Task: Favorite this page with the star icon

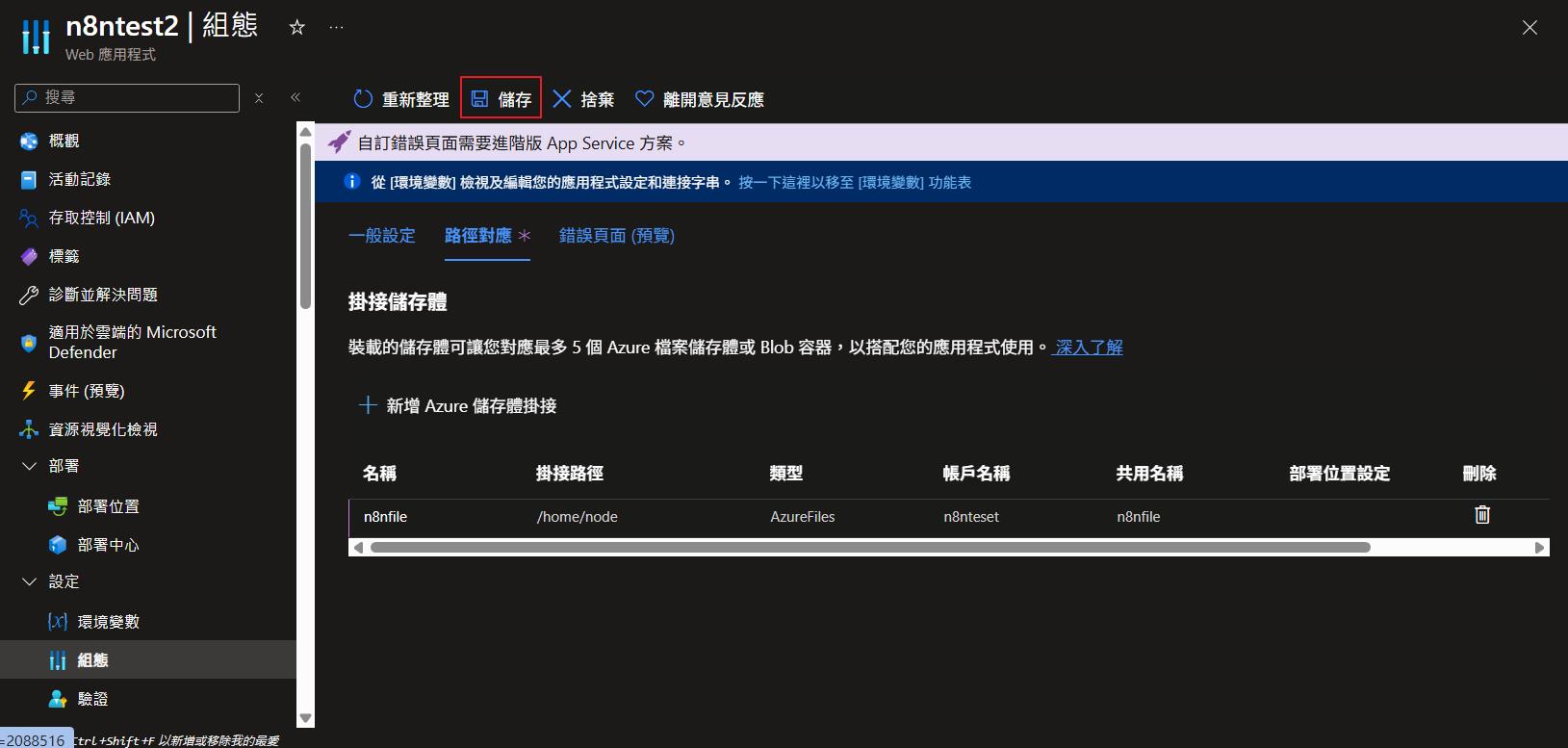Action: point(296,28)
